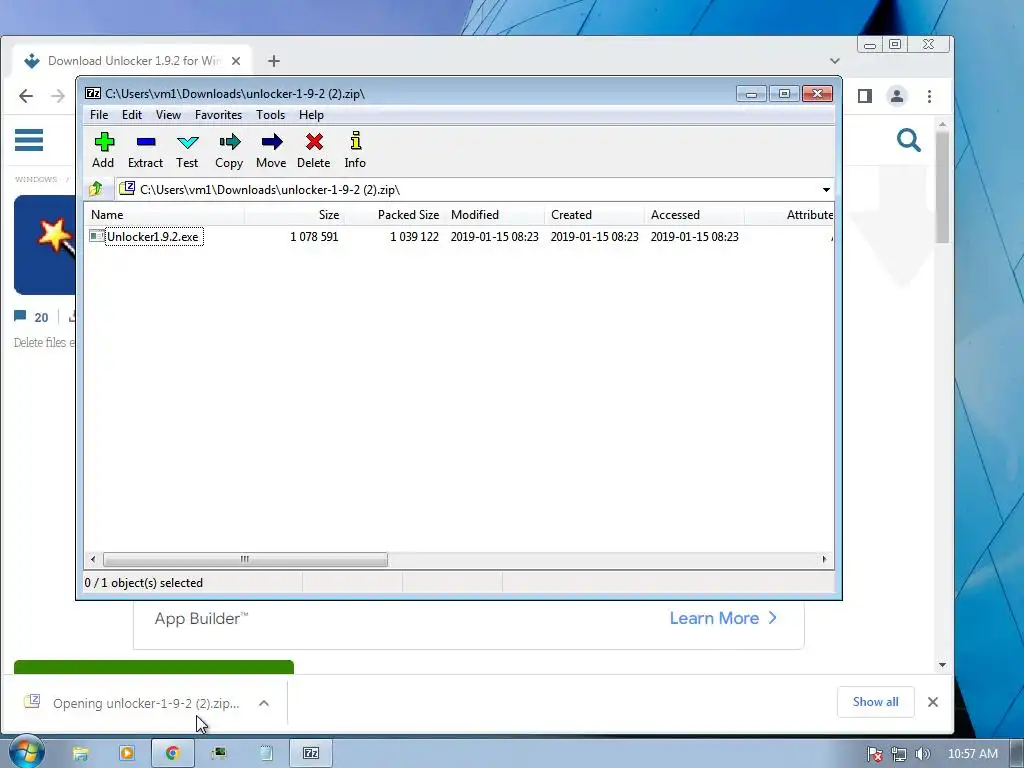Open the Edit menu in 7-Zip
Image resolution: width=1024 pixels, height=768 pixels.
point(132,115)
